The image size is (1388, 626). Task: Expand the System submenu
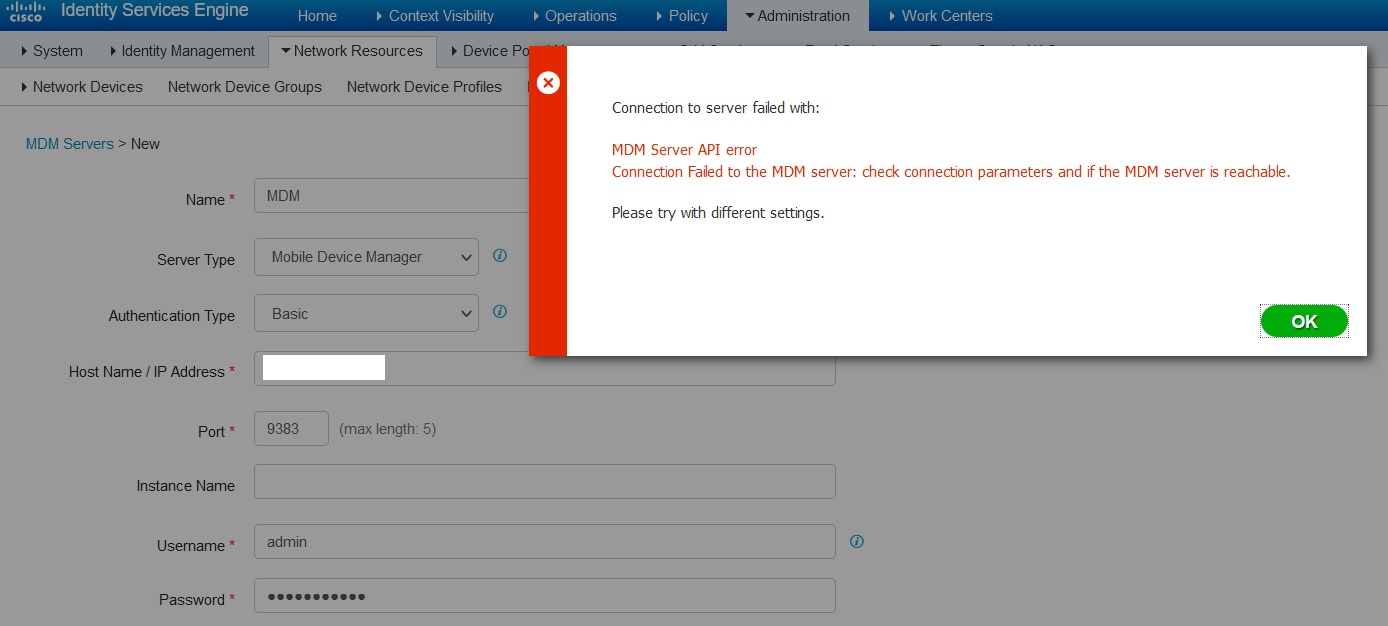point(52,51)
